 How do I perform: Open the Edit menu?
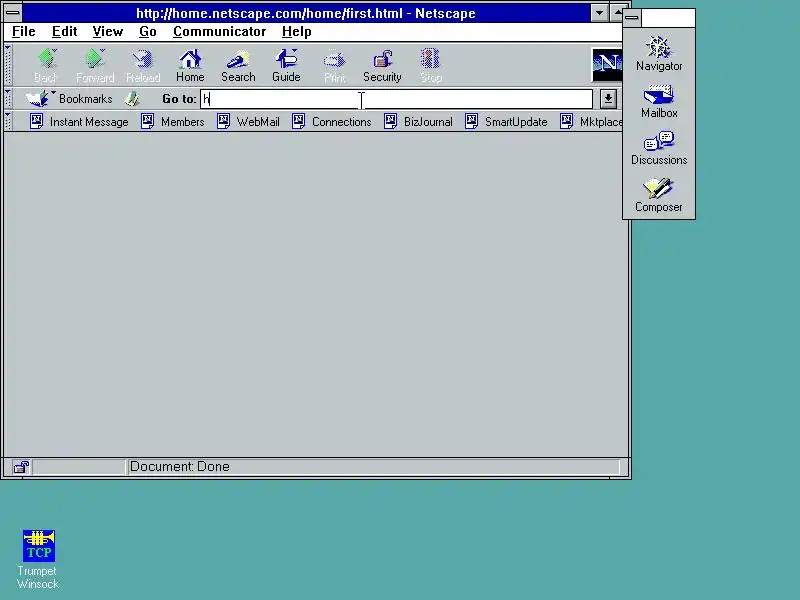[64, 32]
